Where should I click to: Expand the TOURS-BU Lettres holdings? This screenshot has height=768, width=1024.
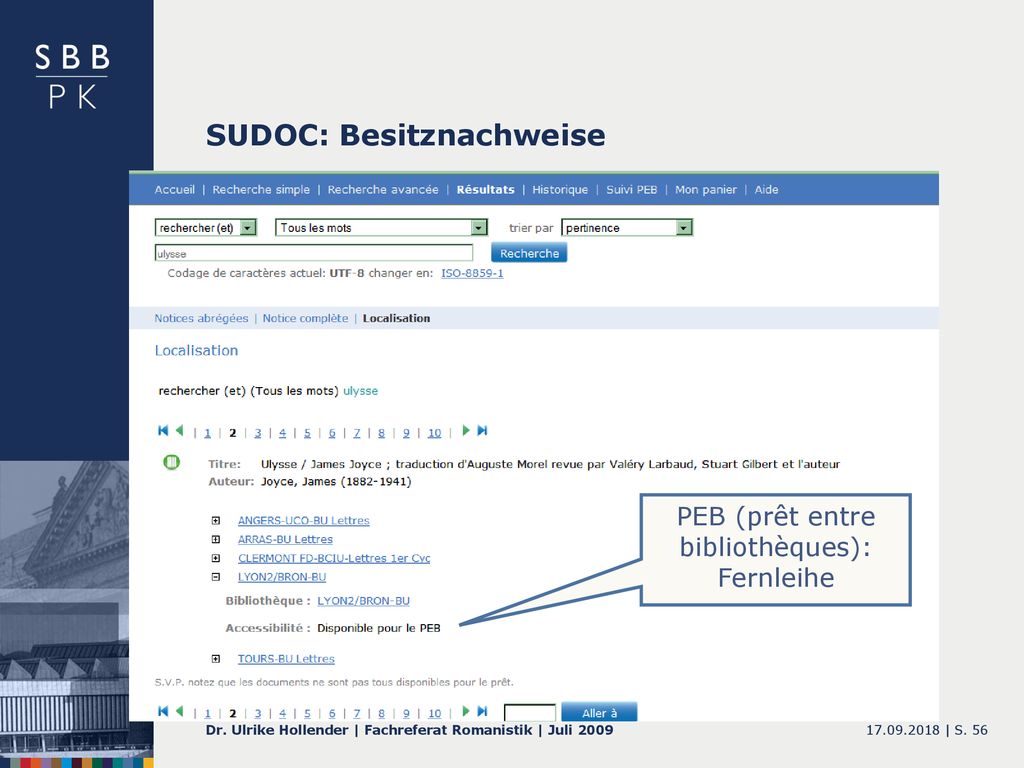216,659
